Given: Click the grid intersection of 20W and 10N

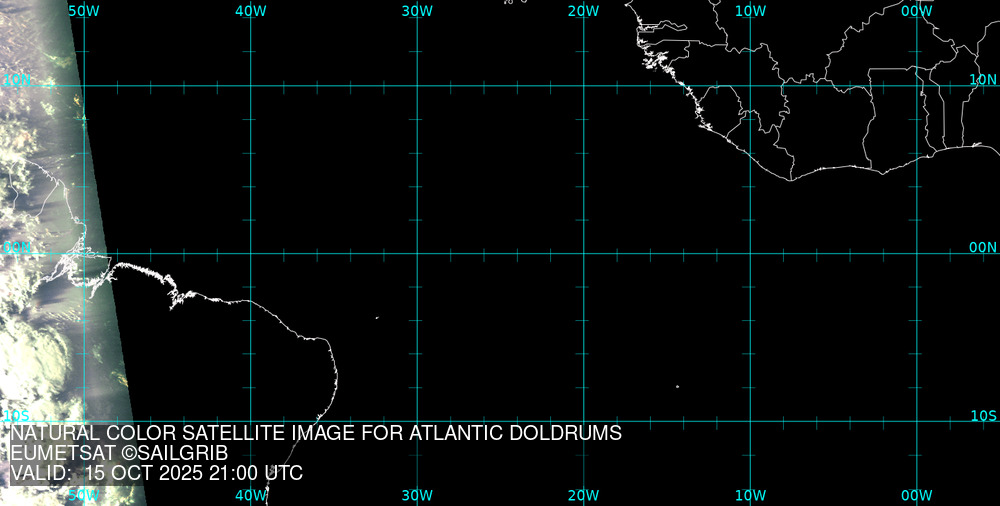Looking at the screenshot, I should pos(583,86).
